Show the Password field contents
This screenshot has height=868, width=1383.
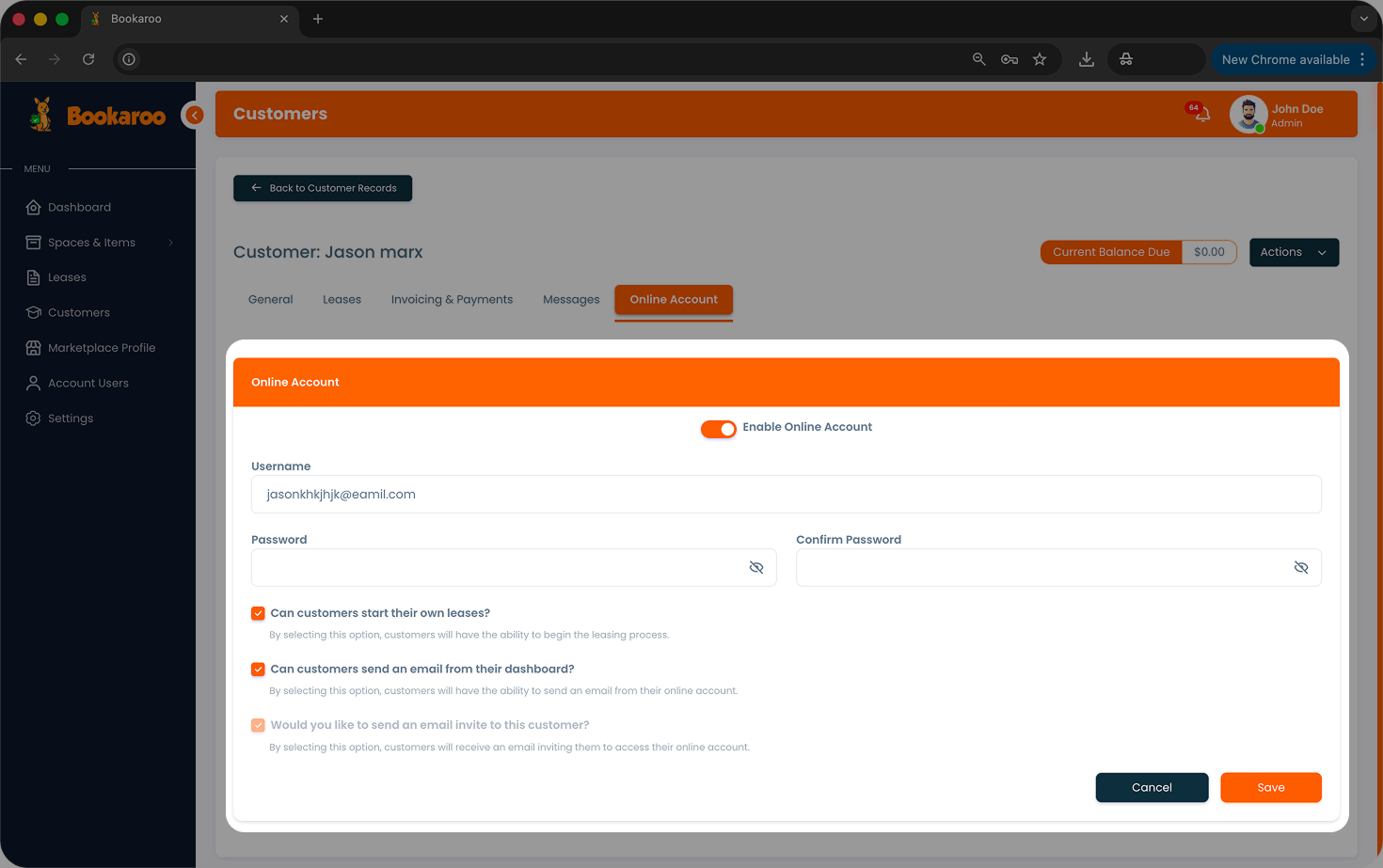(x=756, y=567)
